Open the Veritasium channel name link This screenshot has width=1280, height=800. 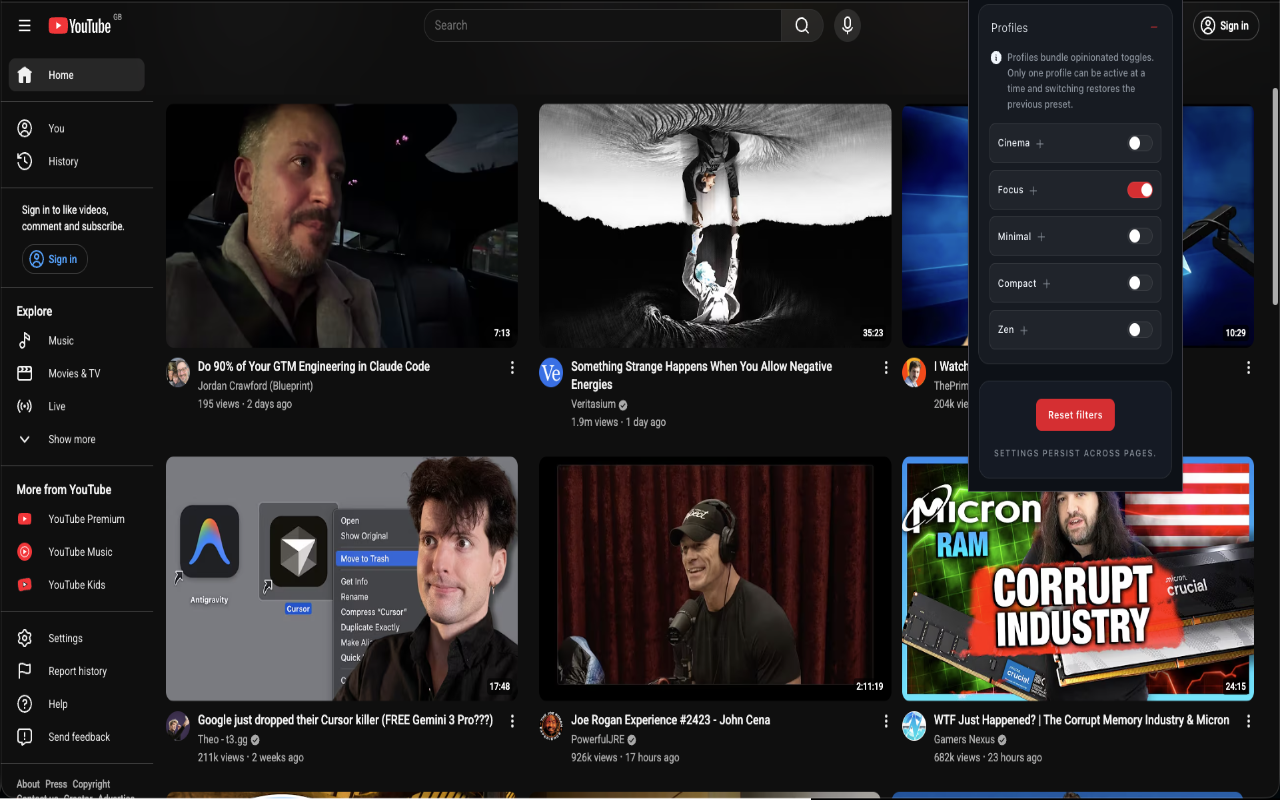click(x=593, y=404)
